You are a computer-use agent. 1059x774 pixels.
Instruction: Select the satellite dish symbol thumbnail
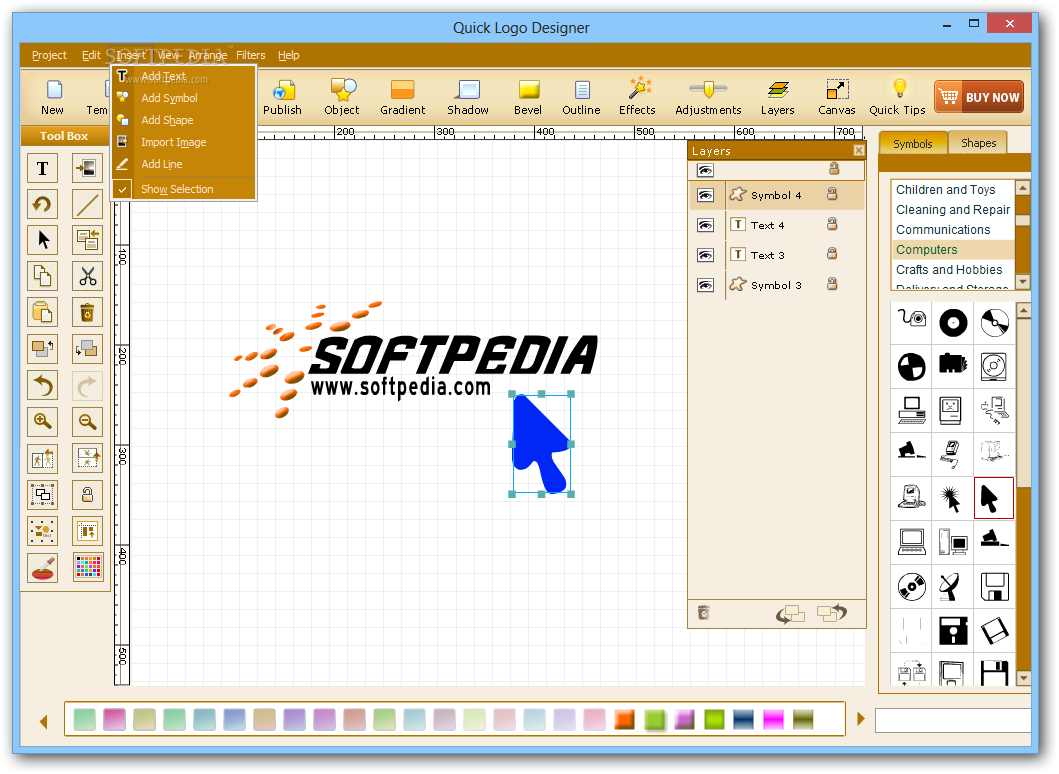coord(952,586)
